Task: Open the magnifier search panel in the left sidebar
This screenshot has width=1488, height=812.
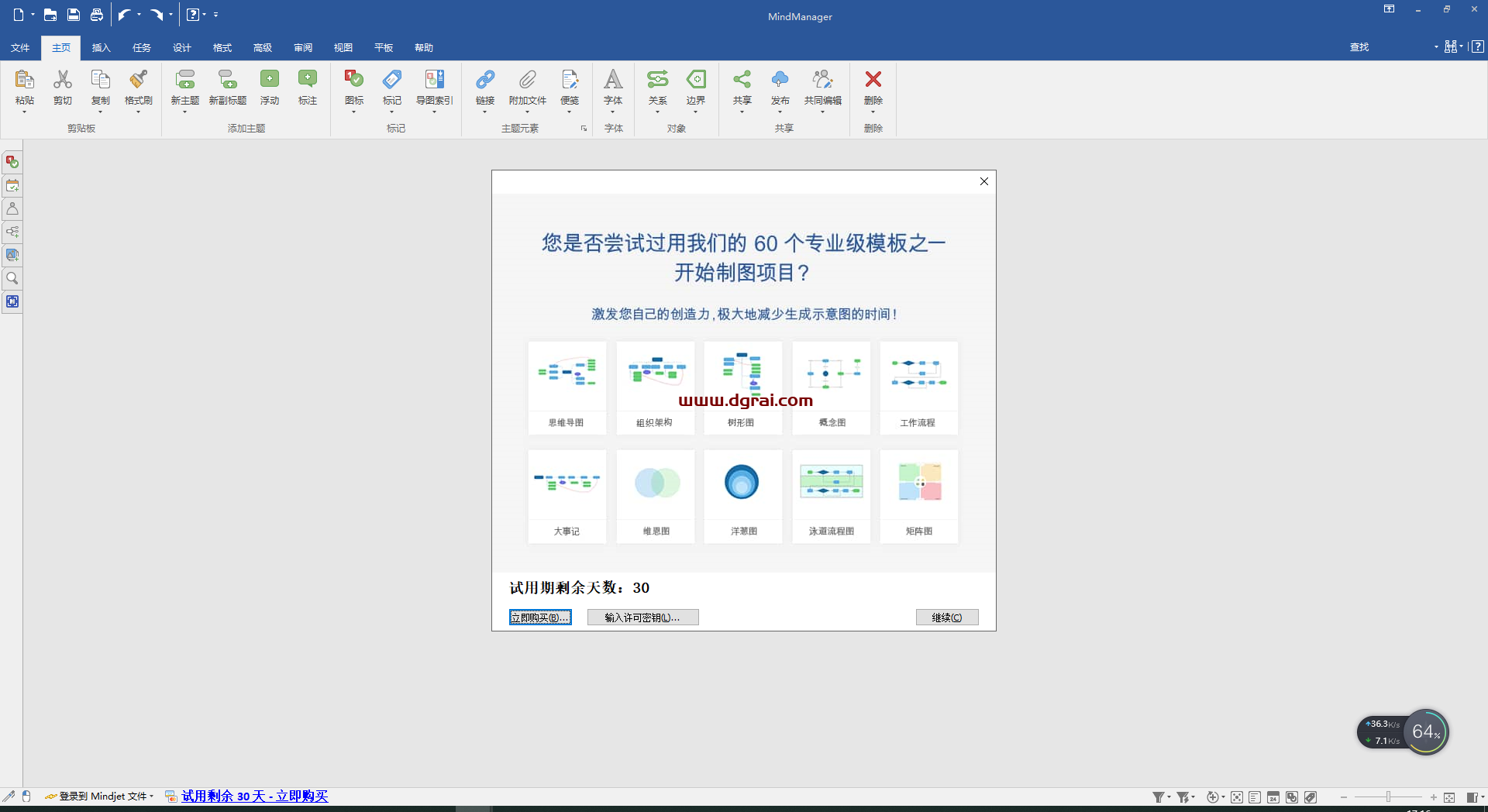Action: pyautogui.click(x=12, y=278)
